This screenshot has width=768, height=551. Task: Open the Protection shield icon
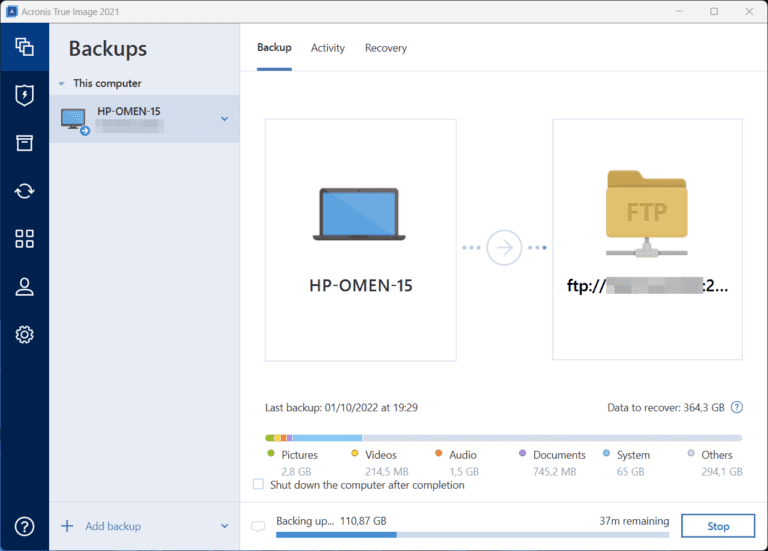pos(24,95)
